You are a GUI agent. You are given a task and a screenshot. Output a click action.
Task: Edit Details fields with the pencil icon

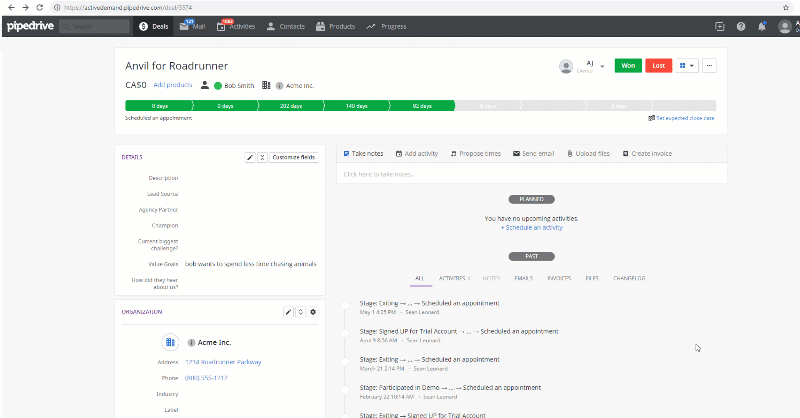(250, 157)
